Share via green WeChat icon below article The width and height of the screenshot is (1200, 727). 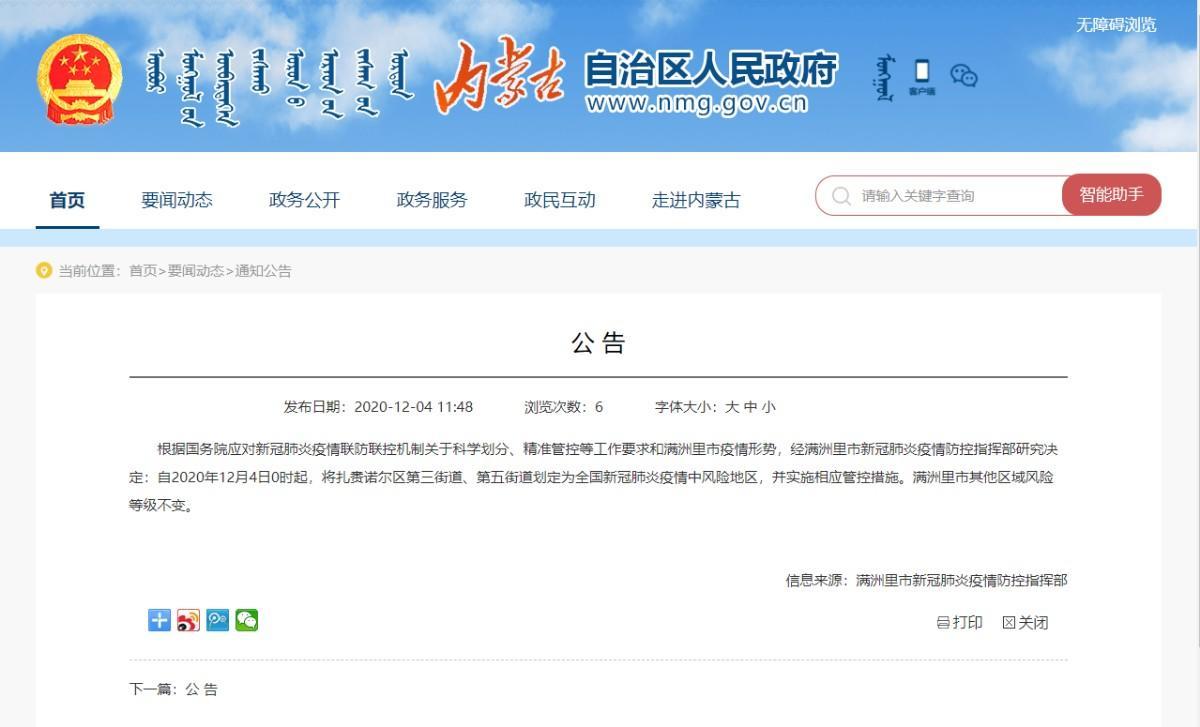coord(247,620)
